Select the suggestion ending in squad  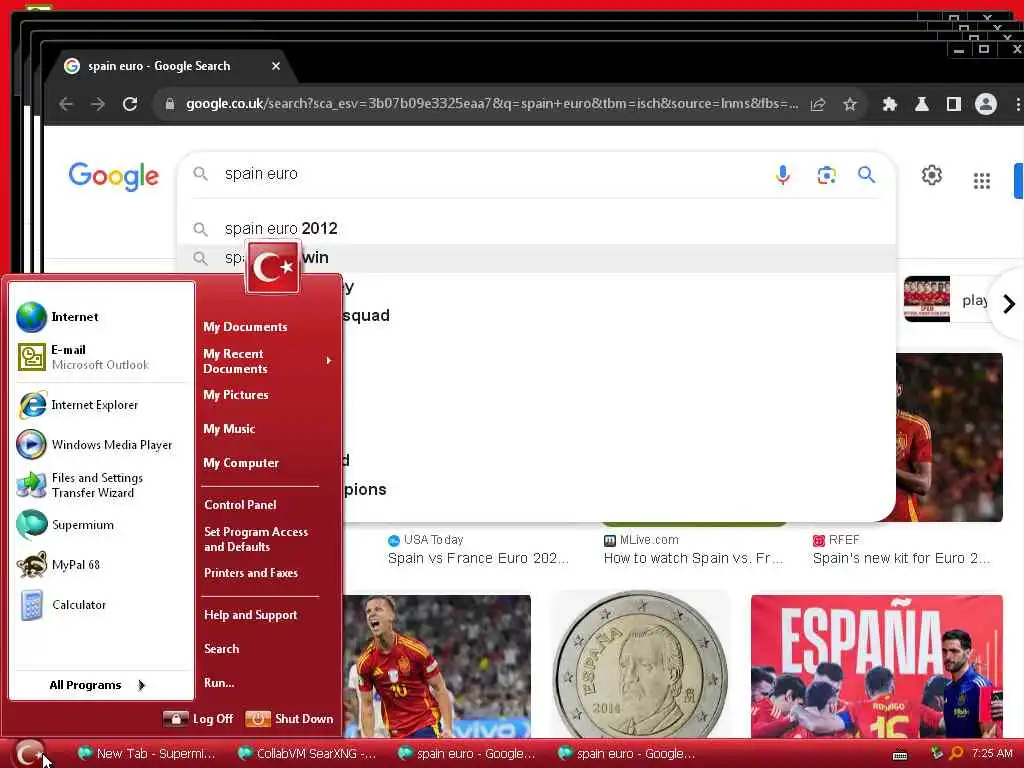617,315
